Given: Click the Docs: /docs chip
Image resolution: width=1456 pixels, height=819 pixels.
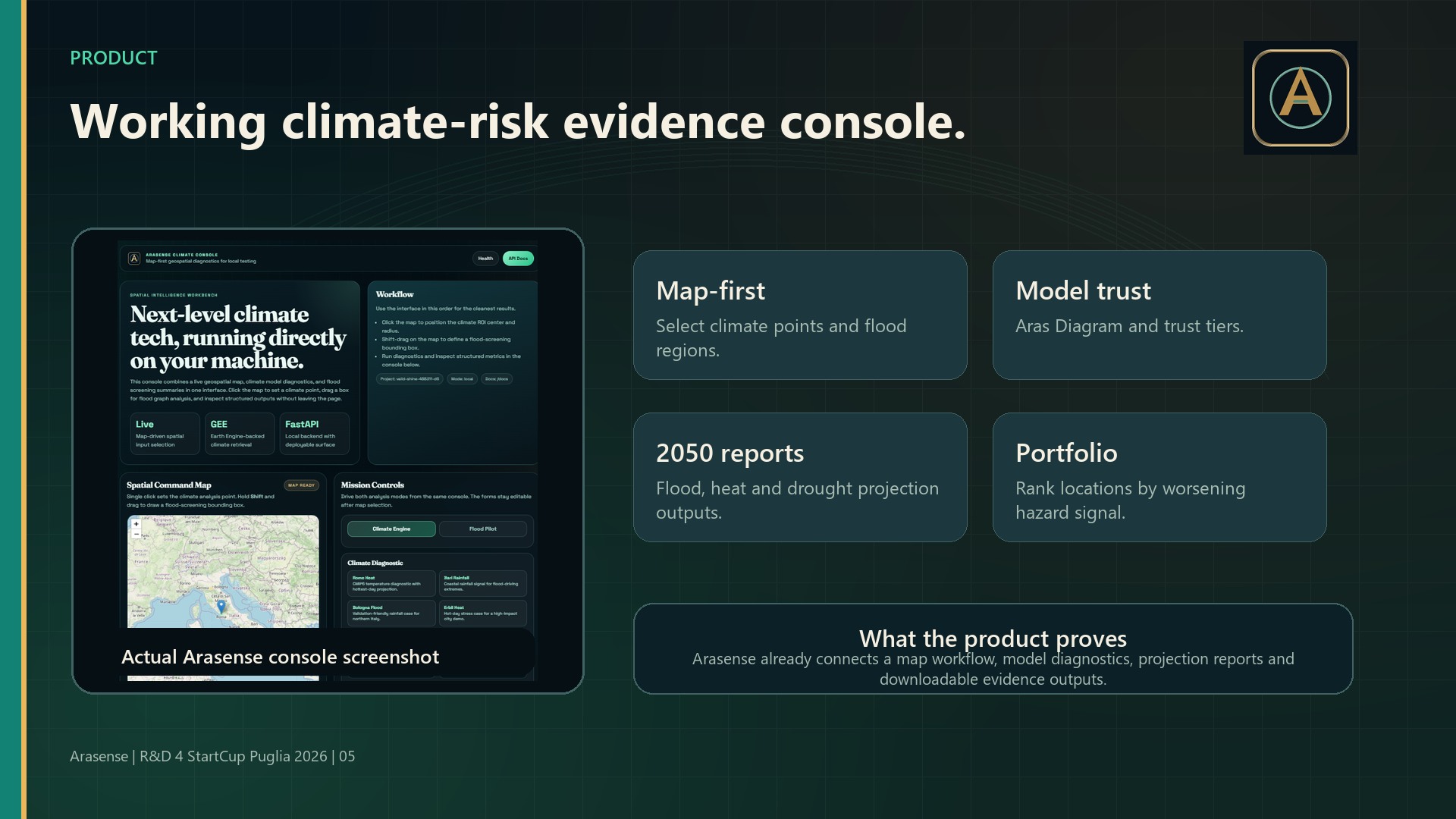Looking at the screenshot, I should click(497, 379).
